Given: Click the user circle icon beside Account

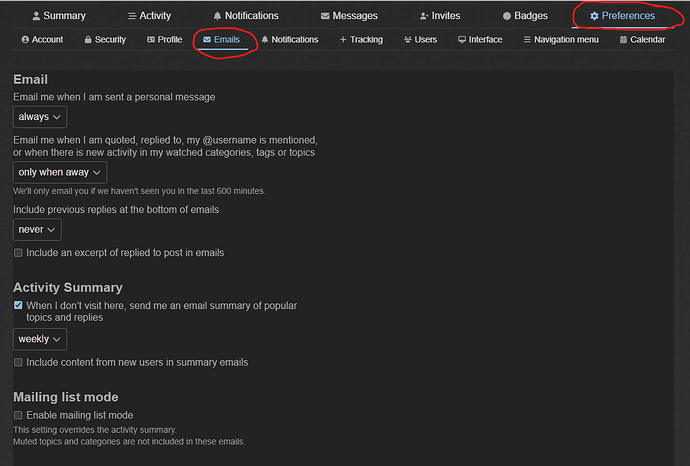Looking at the screenshot, I should [x=25, y=40].
